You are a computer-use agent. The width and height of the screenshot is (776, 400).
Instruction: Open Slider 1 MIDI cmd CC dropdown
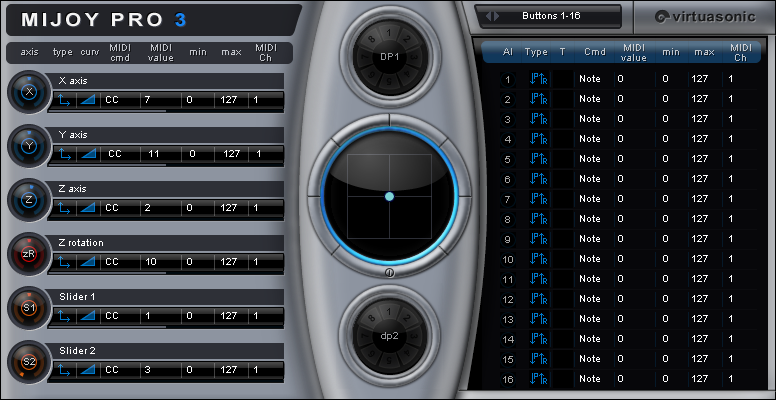point(120,316)
